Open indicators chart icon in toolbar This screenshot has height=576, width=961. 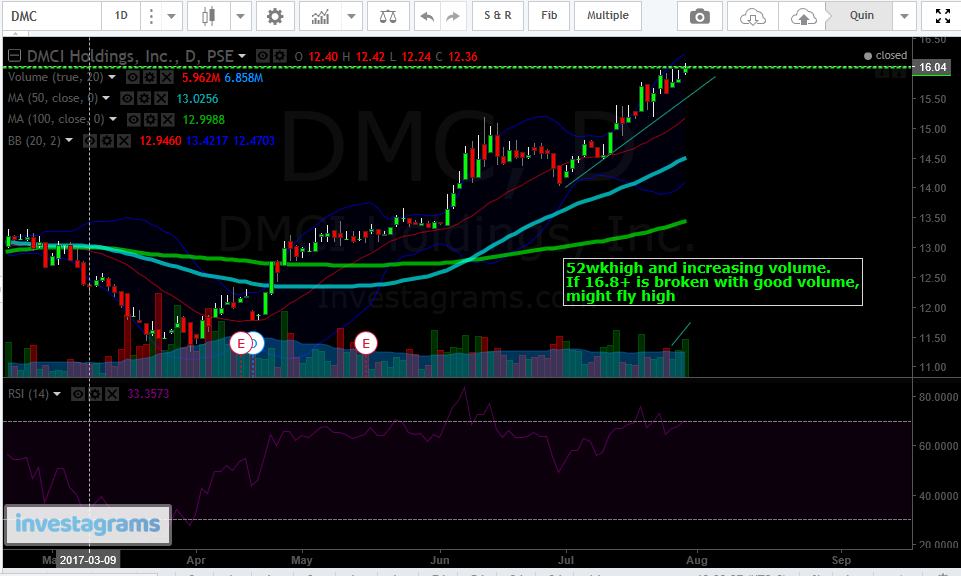(x=320, y=16)
